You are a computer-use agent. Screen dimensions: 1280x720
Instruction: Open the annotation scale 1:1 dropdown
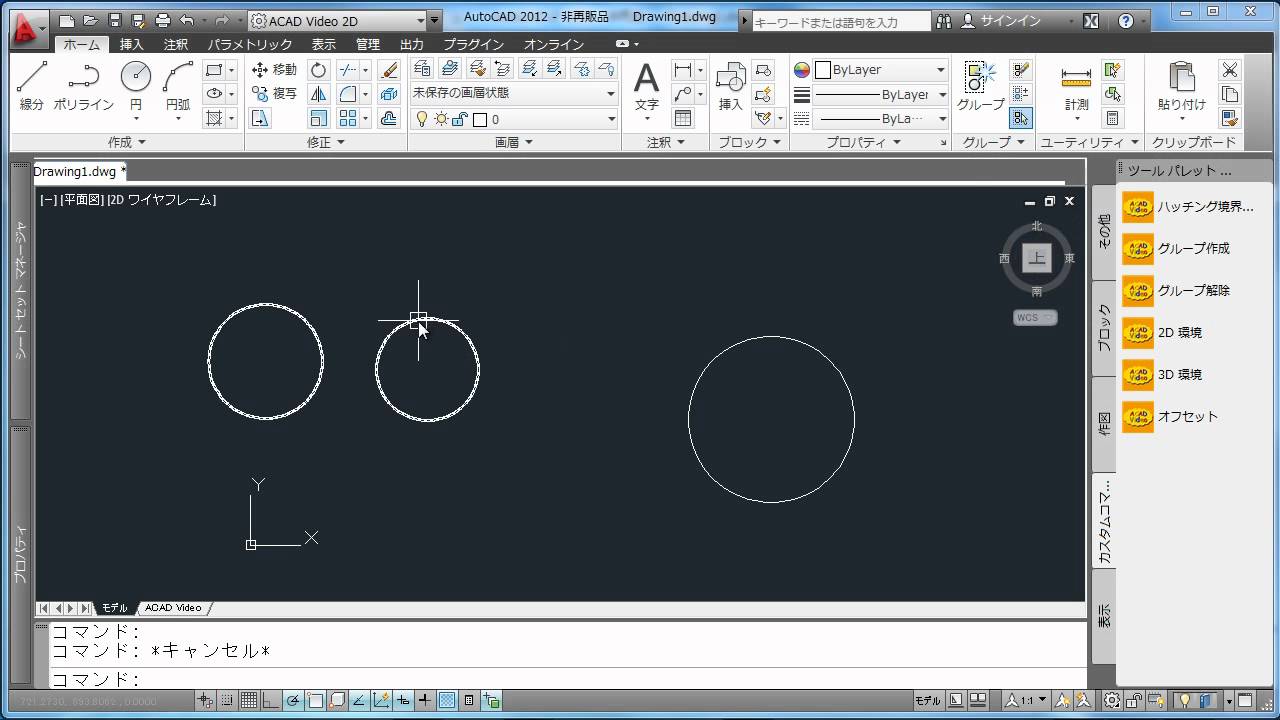(1027, 700)
